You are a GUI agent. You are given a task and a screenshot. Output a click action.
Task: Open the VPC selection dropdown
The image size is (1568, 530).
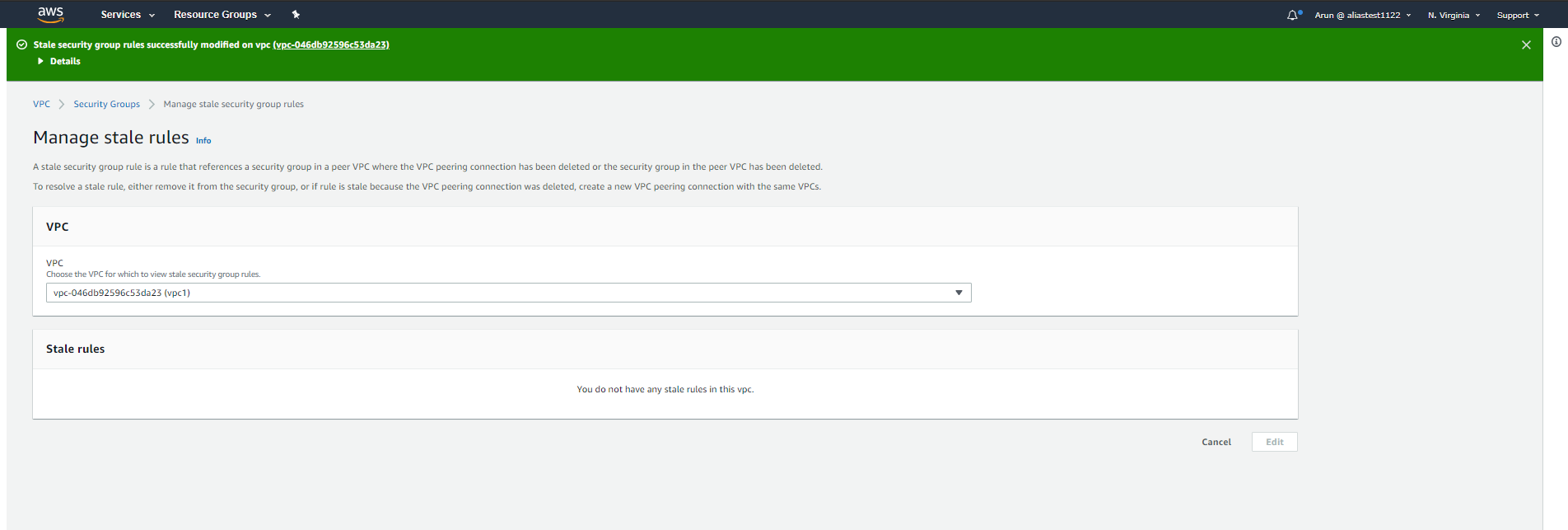(x=509, y=293)
